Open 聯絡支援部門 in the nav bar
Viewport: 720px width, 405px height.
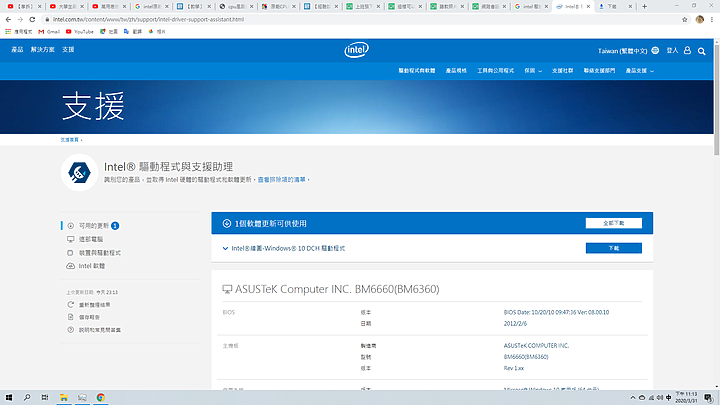[x=599, y=71]
